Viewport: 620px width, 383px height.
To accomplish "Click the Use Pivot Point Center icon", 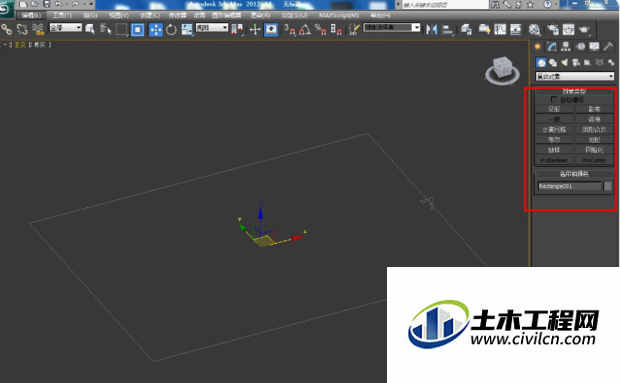I will coord(237,30).
